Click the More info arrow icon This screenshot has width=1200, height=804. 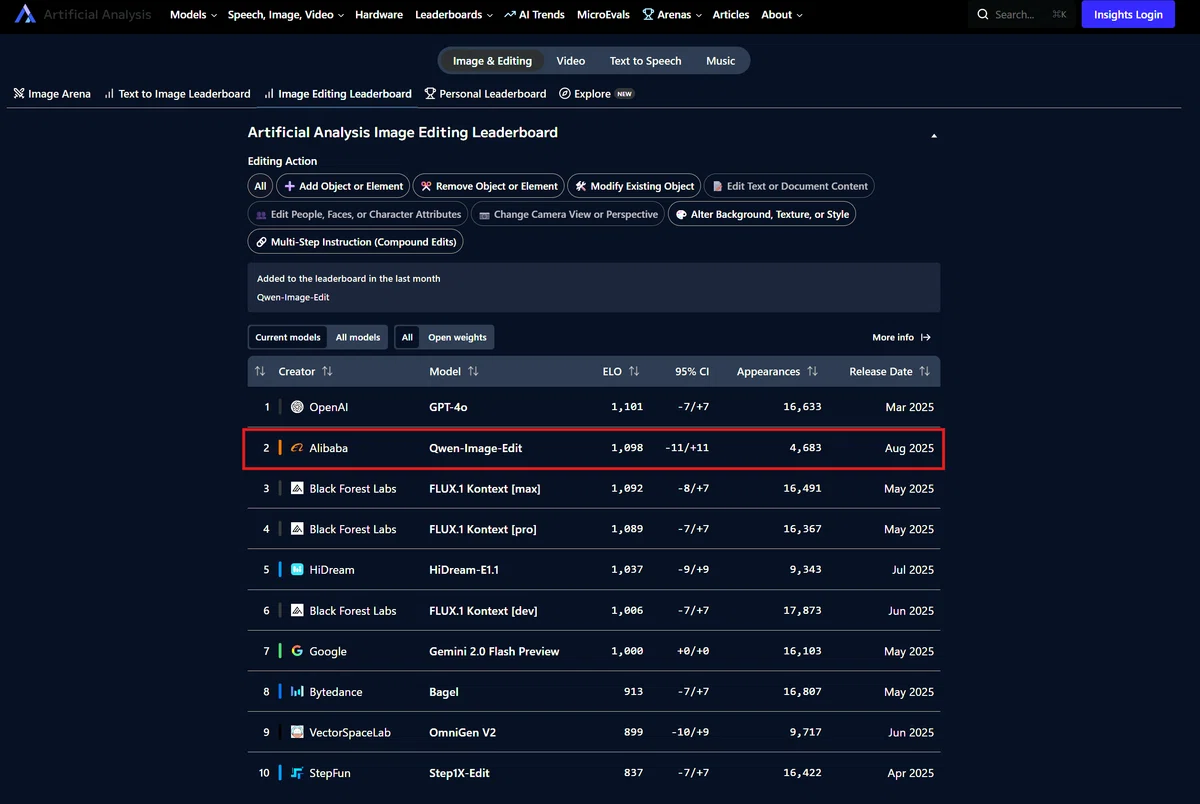pyautogui.click(x=926, y=338)
